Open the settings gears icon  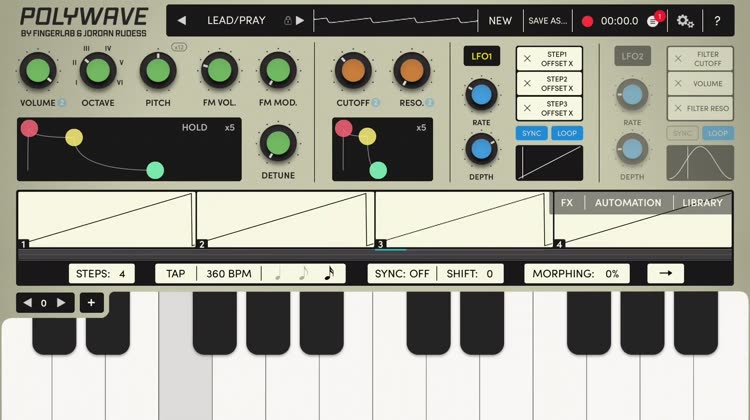(685, 21)
